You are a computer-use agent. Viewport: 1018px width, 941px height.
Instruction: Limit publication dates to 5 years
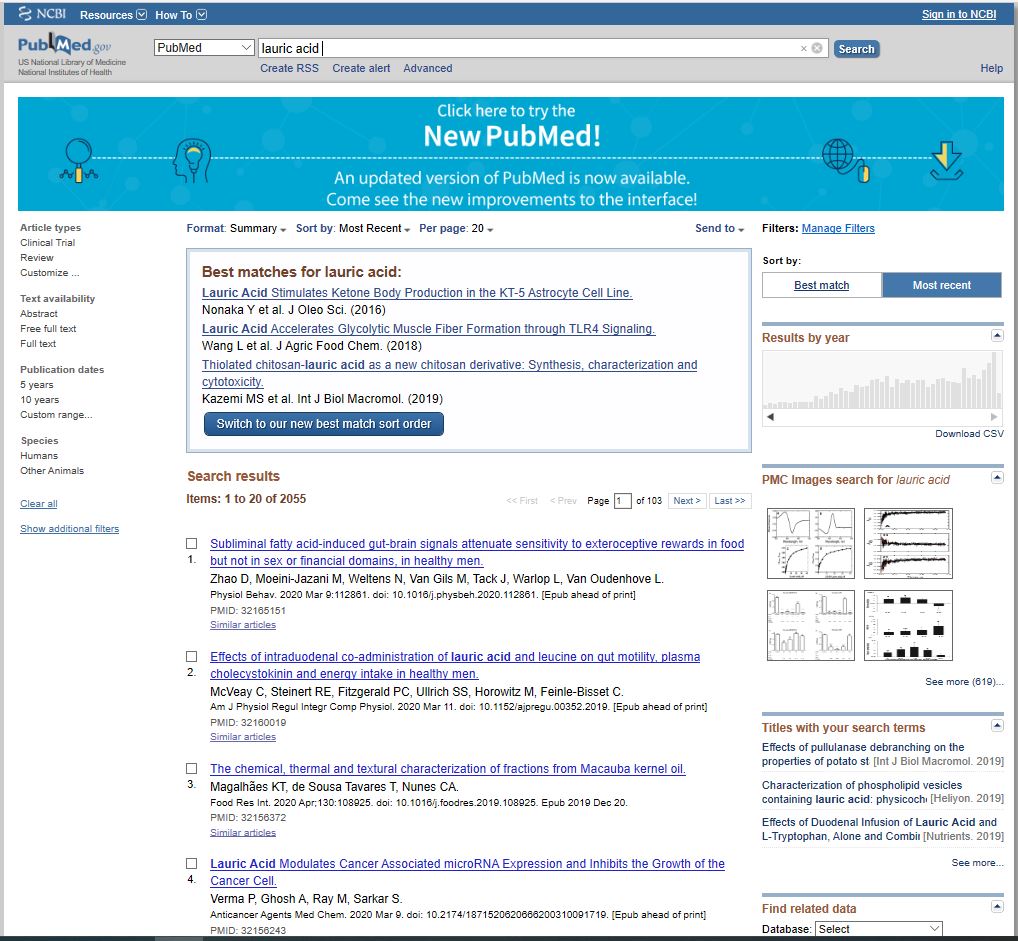36,384
